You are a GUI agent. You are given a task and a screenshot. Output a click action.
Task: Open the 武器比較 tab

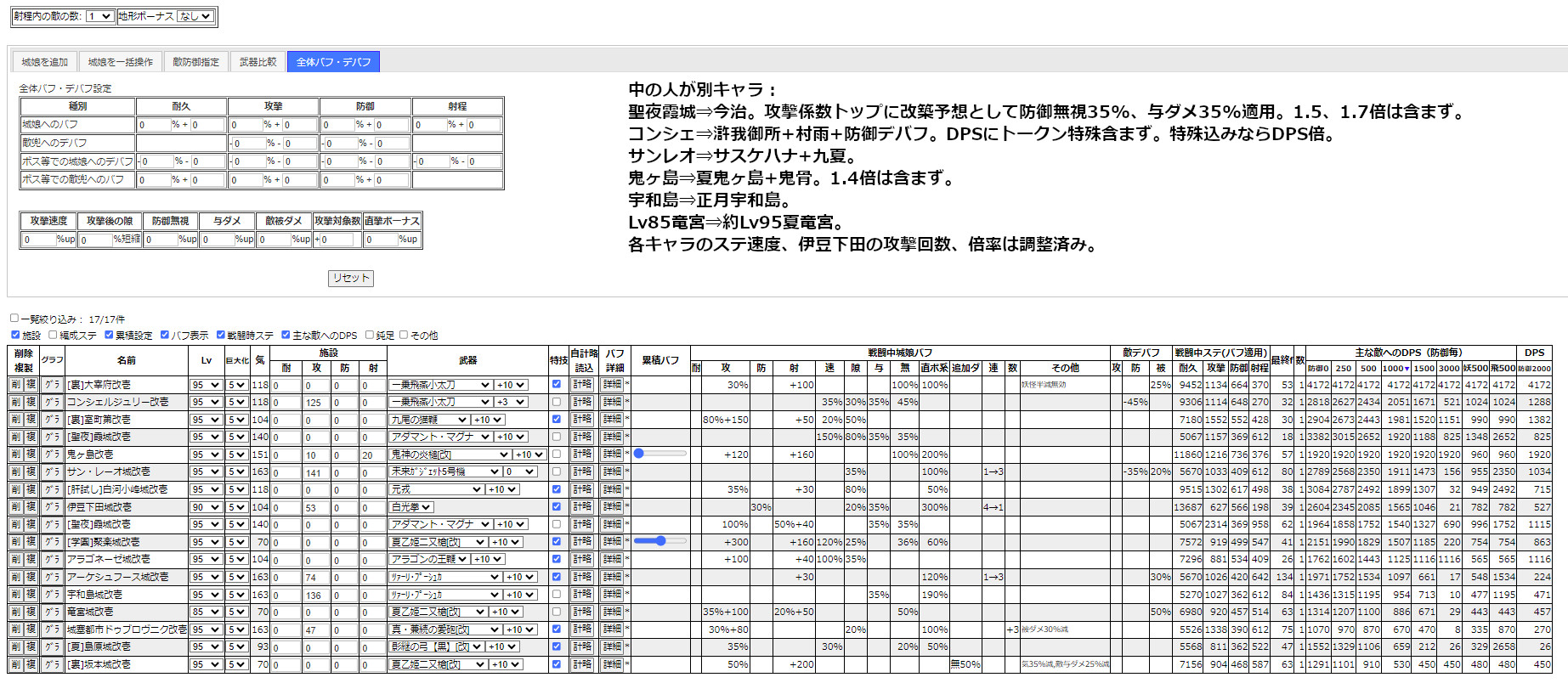pyautogui.click(x=258, y=62)
